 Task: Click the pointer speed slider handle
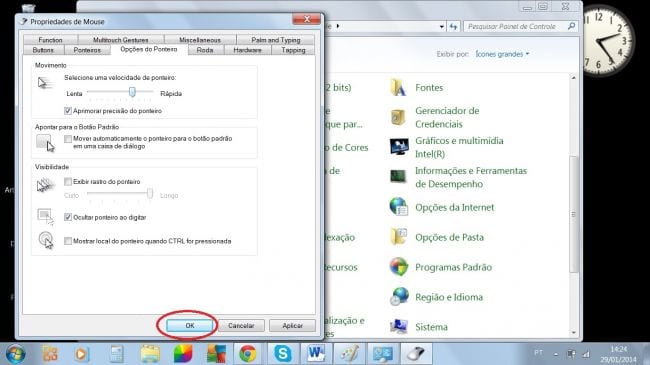132,92
